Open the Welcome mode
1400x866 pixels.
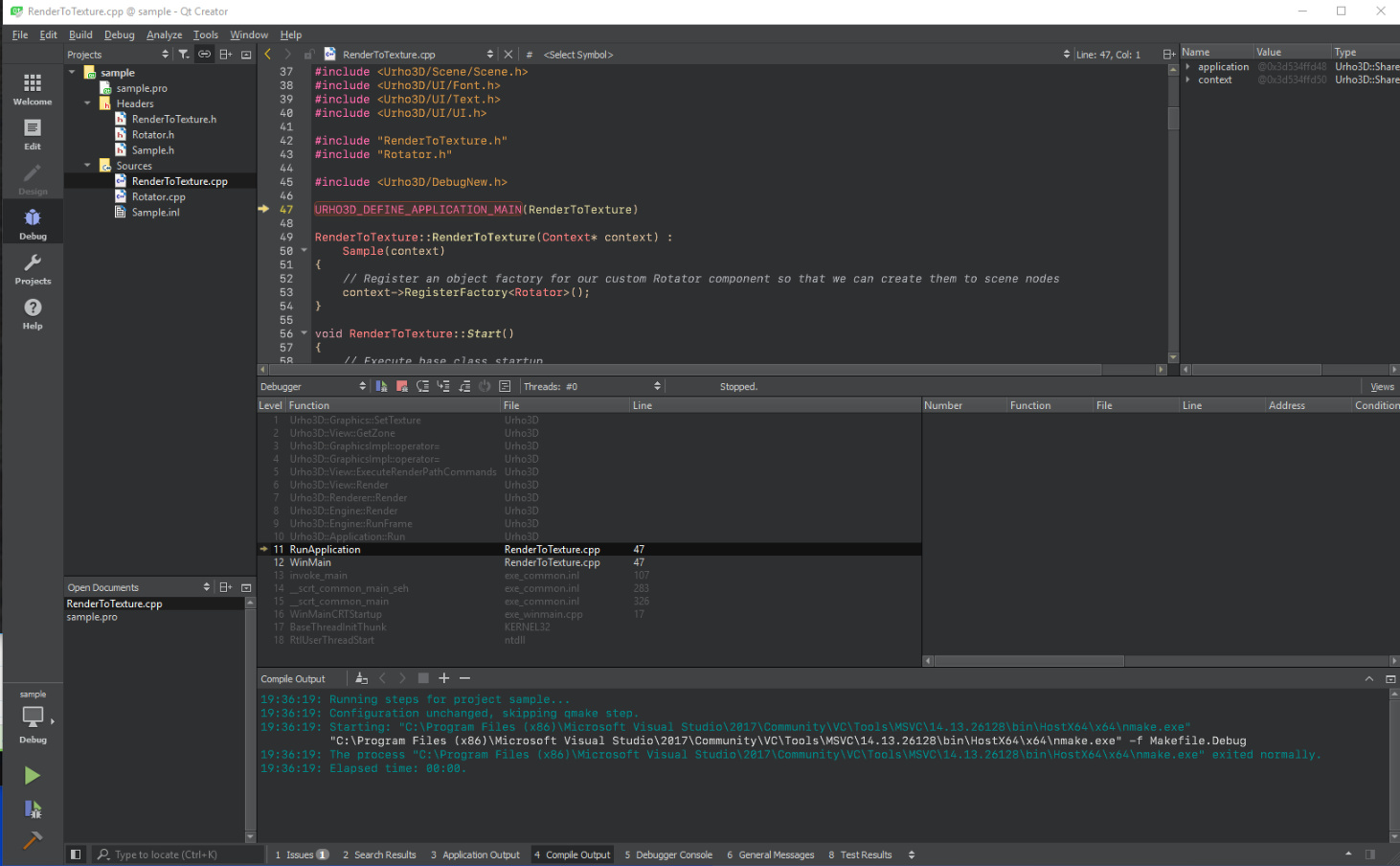33,90
